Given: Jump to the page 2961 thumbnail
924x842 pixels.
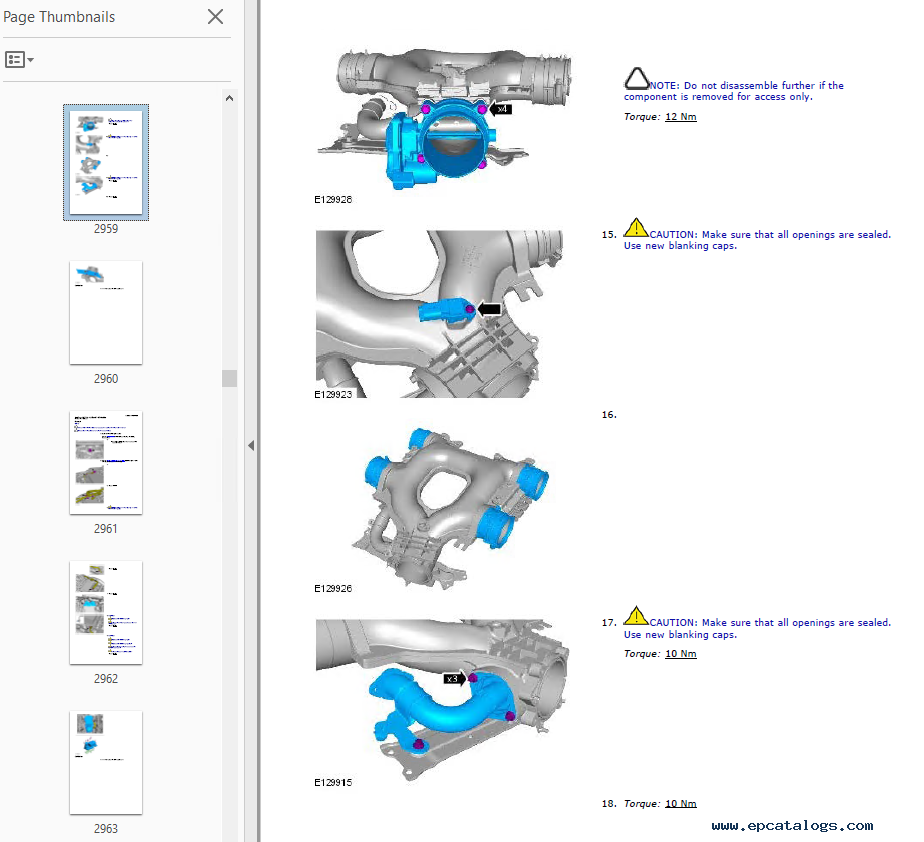Looking at the screenshot, I should point(106,462).
